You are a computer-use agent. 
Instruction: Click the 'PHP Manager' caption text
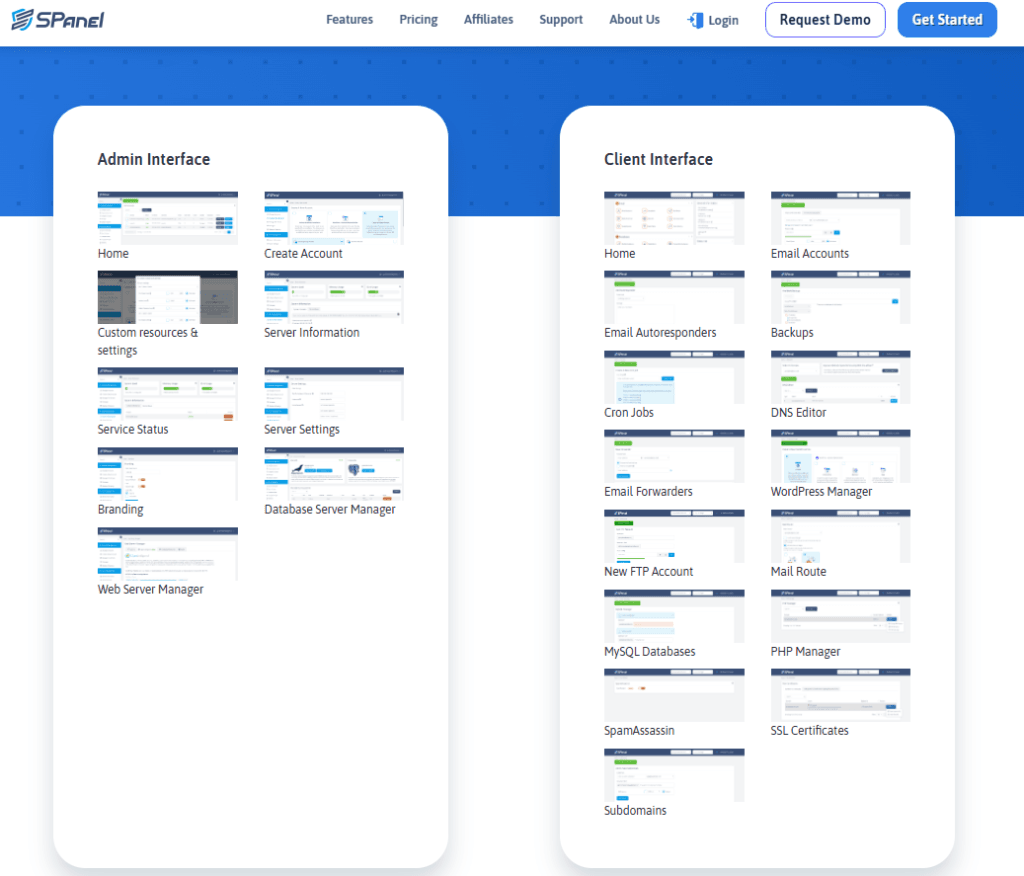coord(805,651)
